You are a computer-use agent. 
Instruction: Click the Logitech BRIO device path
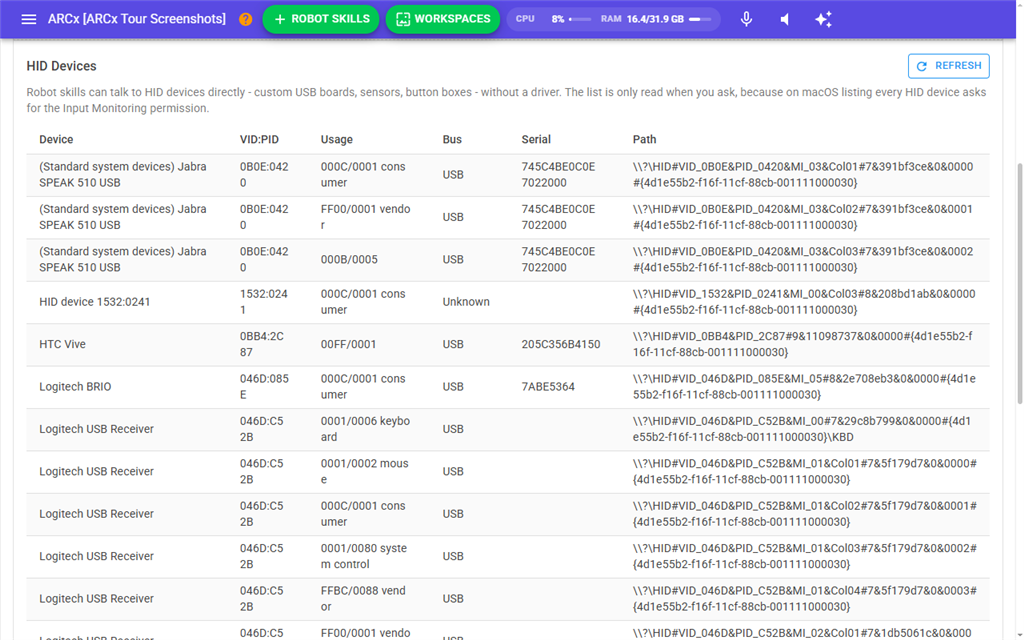804,387
